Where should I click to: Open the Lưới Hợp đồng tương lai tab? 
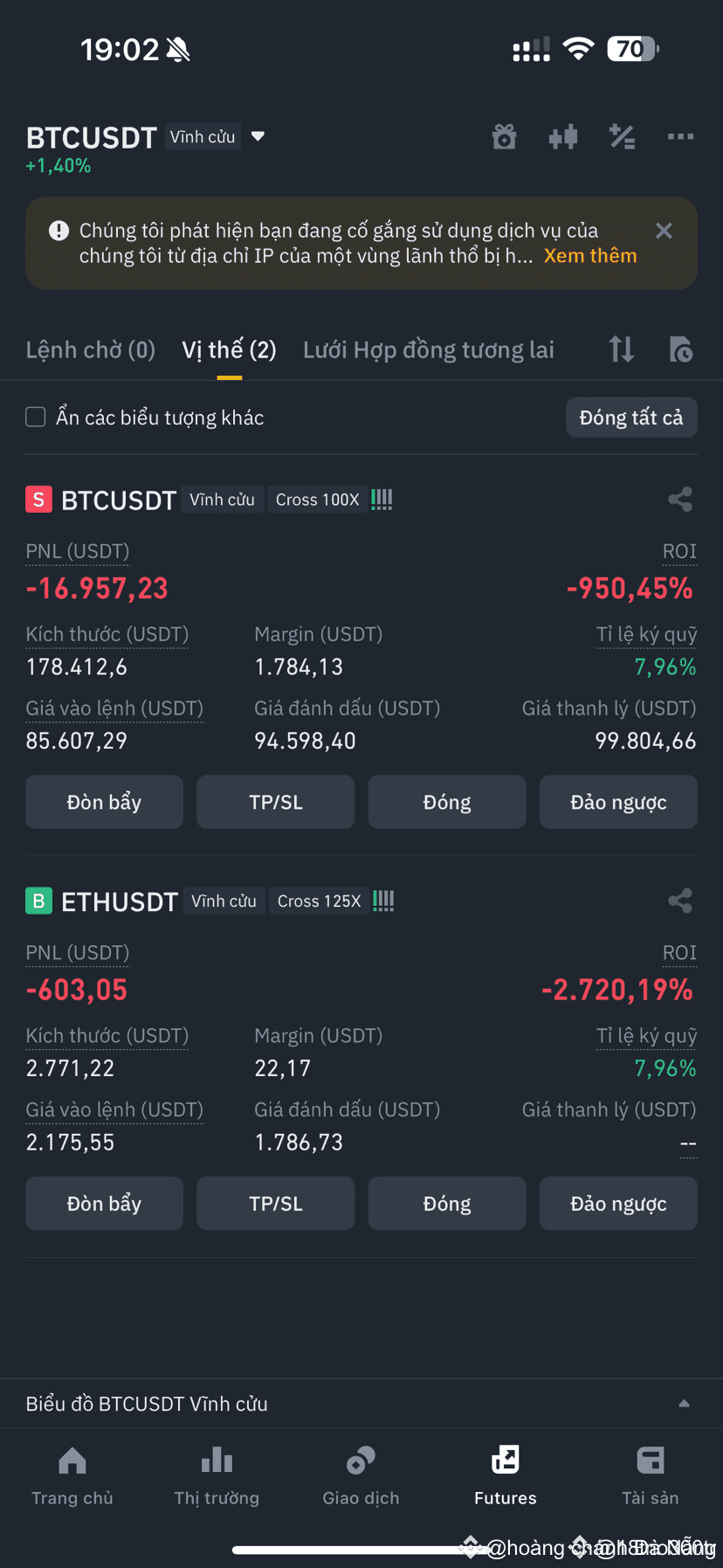click(429, 349)
